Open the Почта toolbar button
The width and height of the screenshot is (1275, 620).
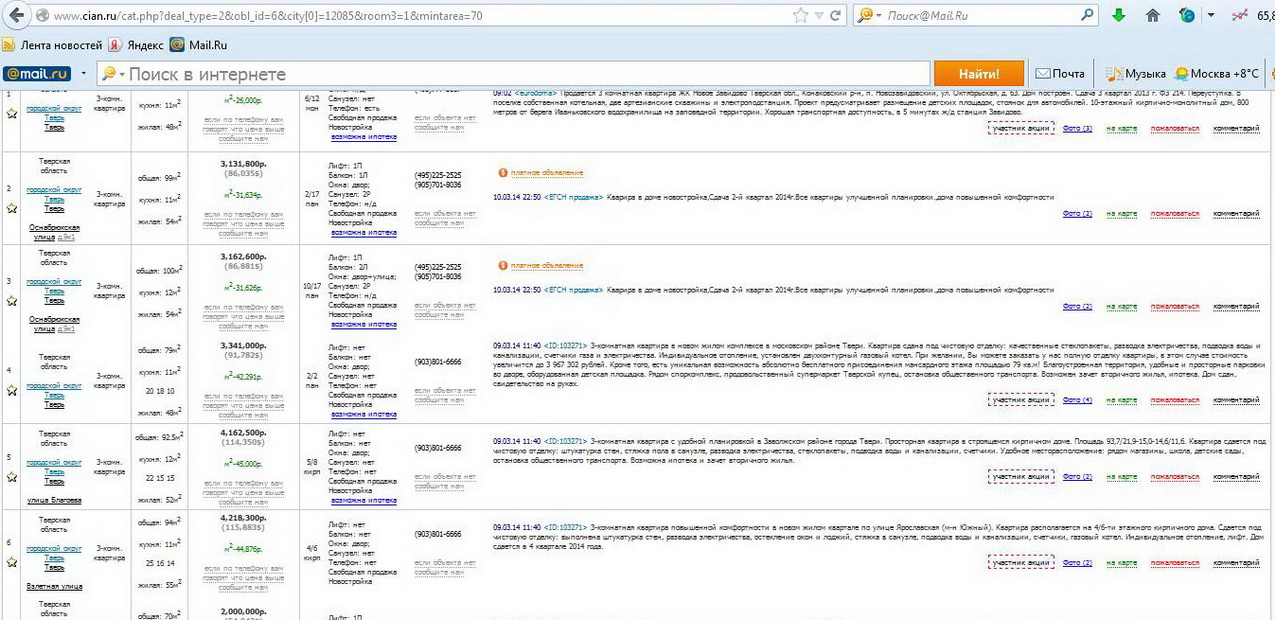[1060, 74]
